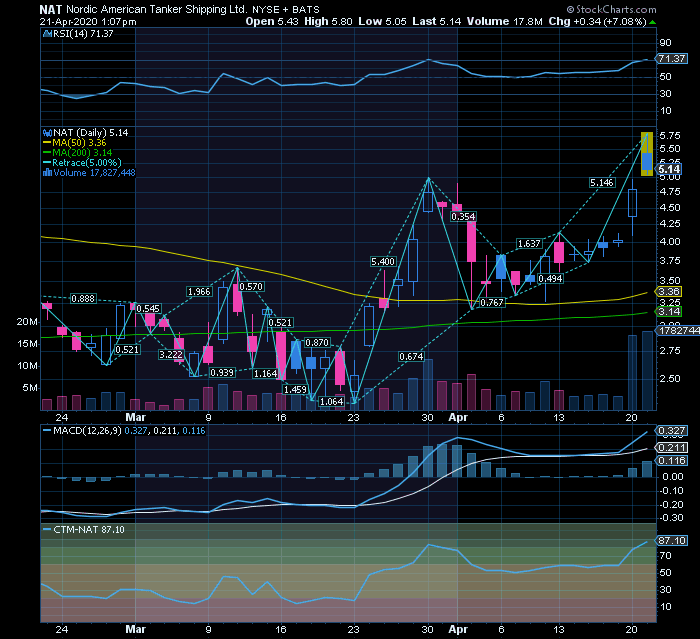
Task: Click the 5.400 retracement label
Action: tap(383, 262)
